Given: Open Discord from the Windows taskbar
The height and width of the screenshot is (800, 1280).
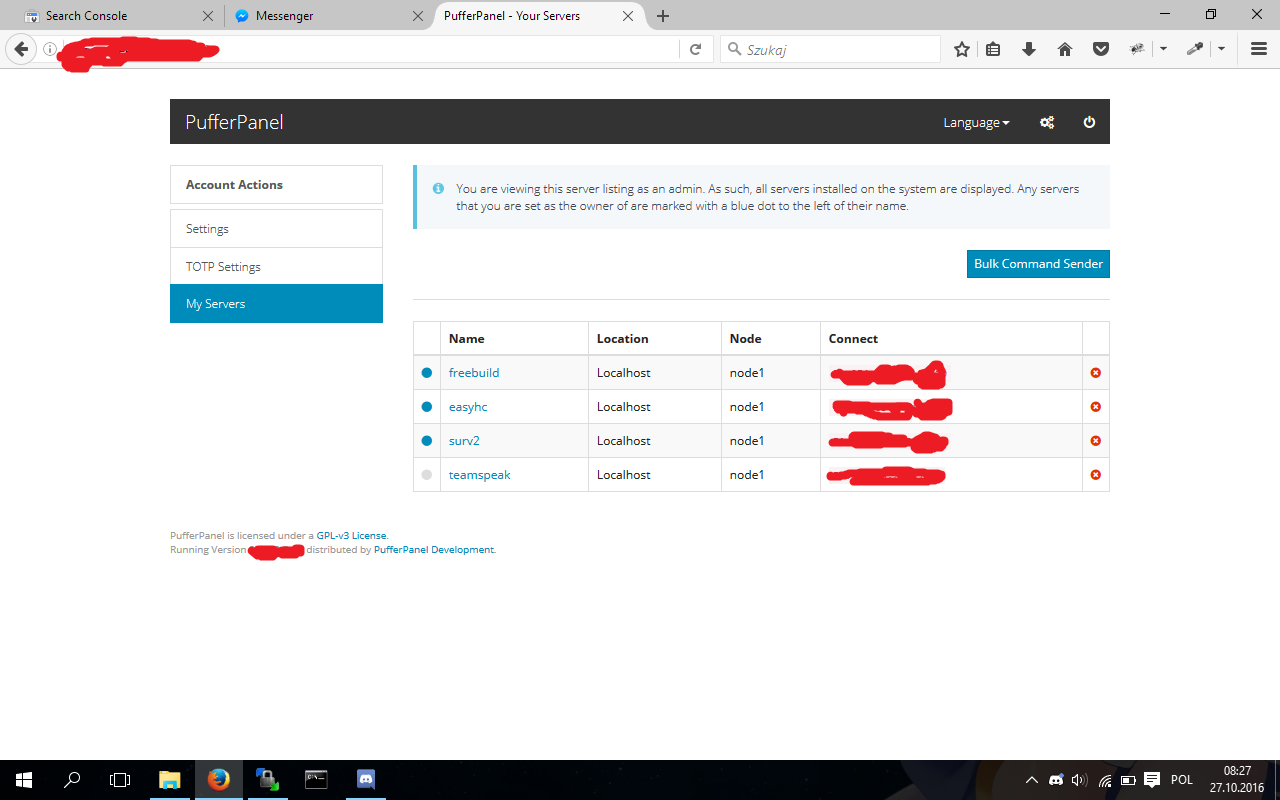Looking at the screenshot, I should click(x=366, y=779).
